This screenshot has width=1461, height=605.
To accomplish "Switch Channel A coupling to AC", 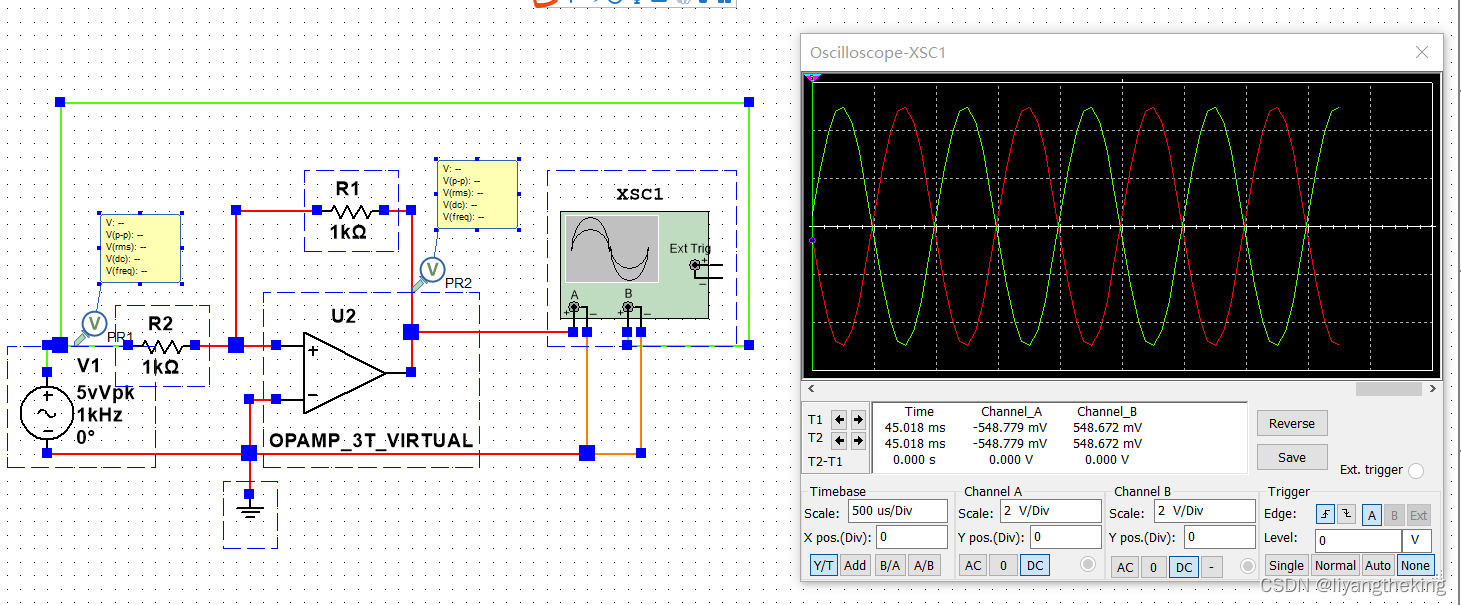I will click(971, 565).
